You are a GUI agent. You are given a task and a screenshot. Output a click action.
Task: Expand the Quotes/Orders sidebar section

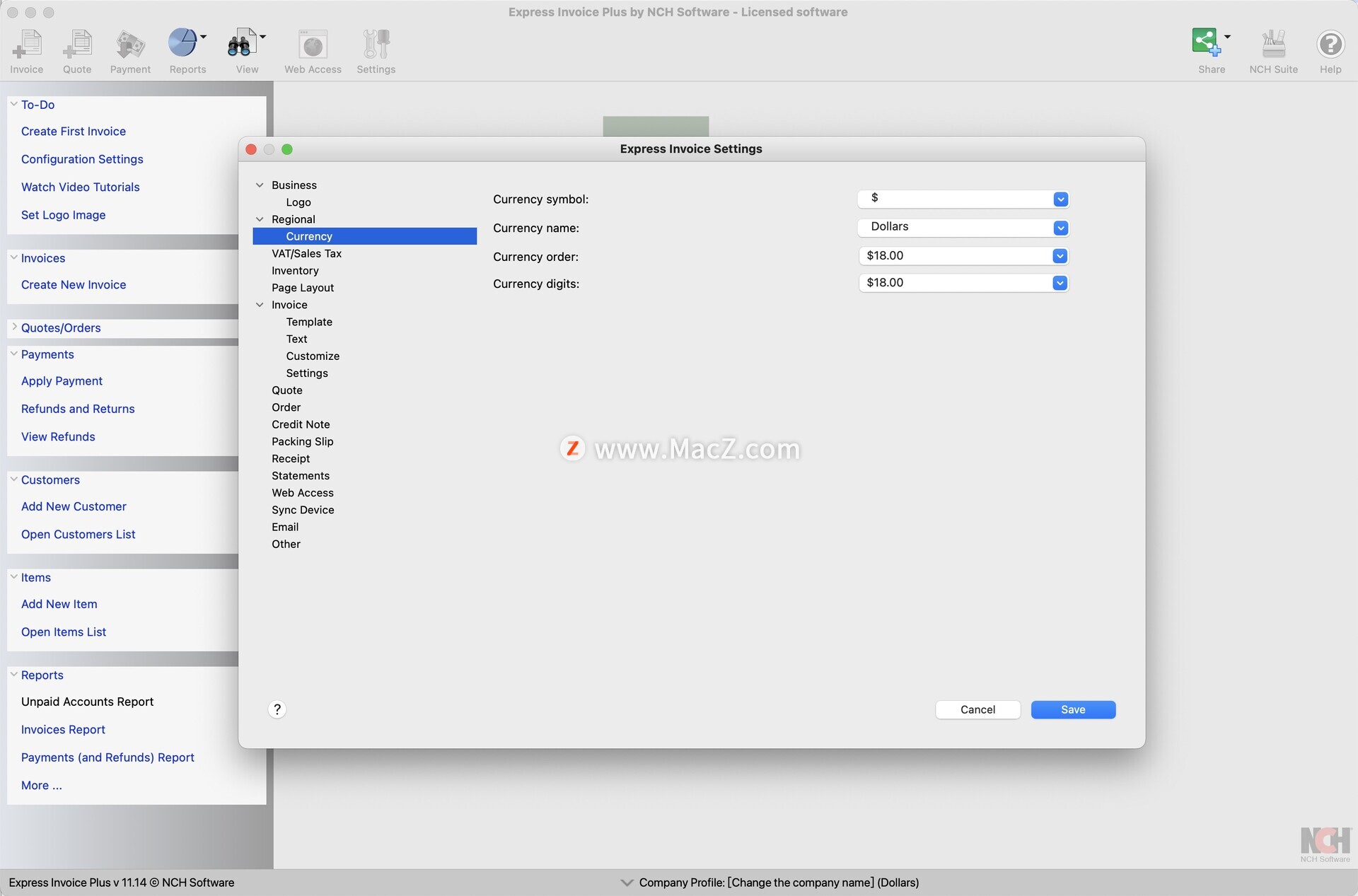click(13, 327)
